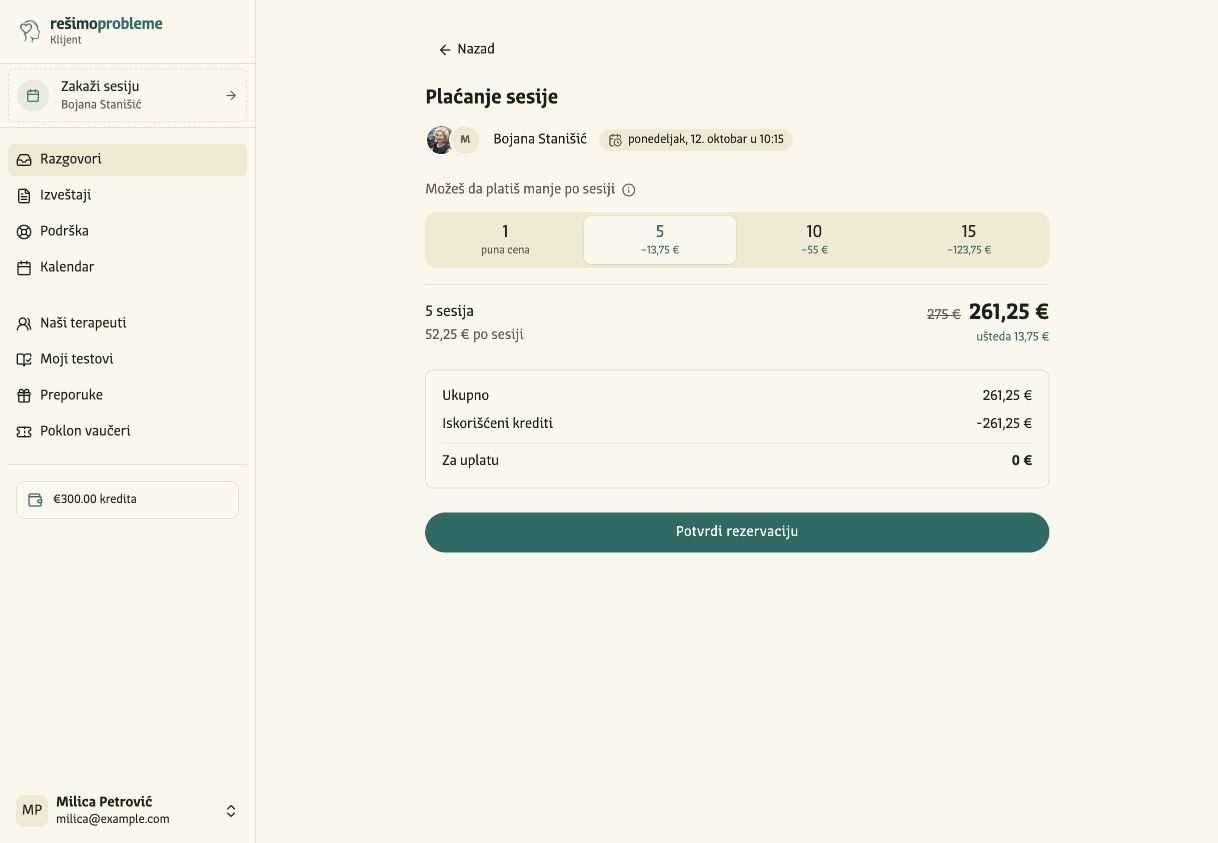Open Kalendar in the sidebar
1218x843 pixels.
(128, 268)
